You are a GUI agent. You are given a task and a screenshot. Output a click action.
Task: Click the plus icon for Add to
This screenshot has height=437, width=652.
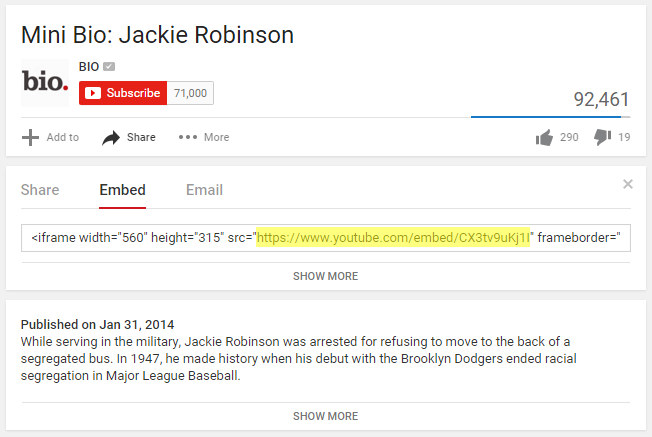tap(30, 137)
